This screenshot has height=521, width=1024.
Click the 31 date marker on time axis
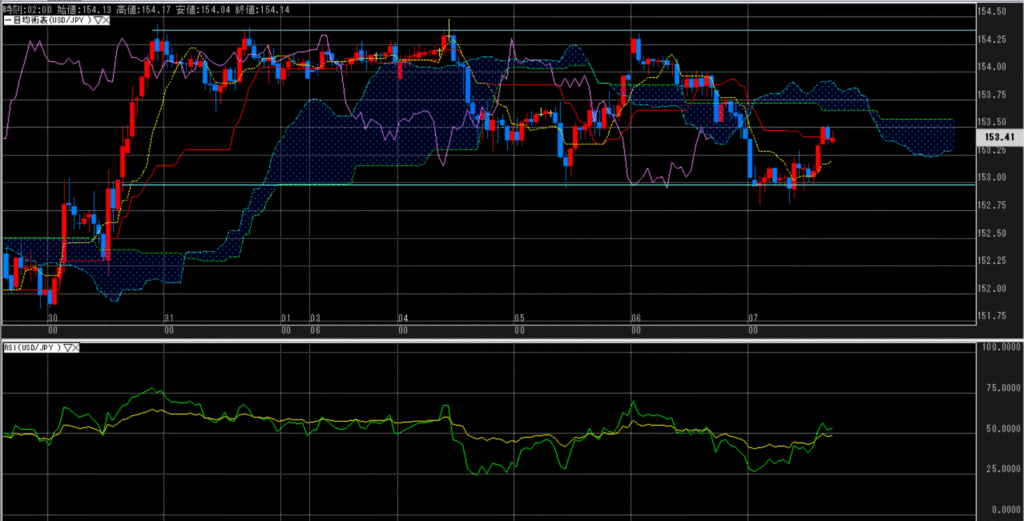(x=169, y=317)
